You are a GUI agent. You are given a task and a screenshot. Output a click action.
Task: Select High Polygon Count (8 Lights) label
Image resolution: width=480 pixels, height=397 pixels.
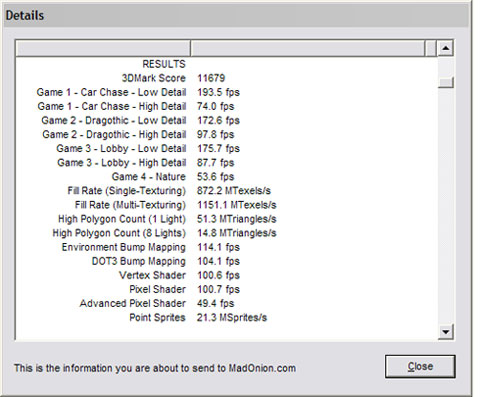[119, 233]
